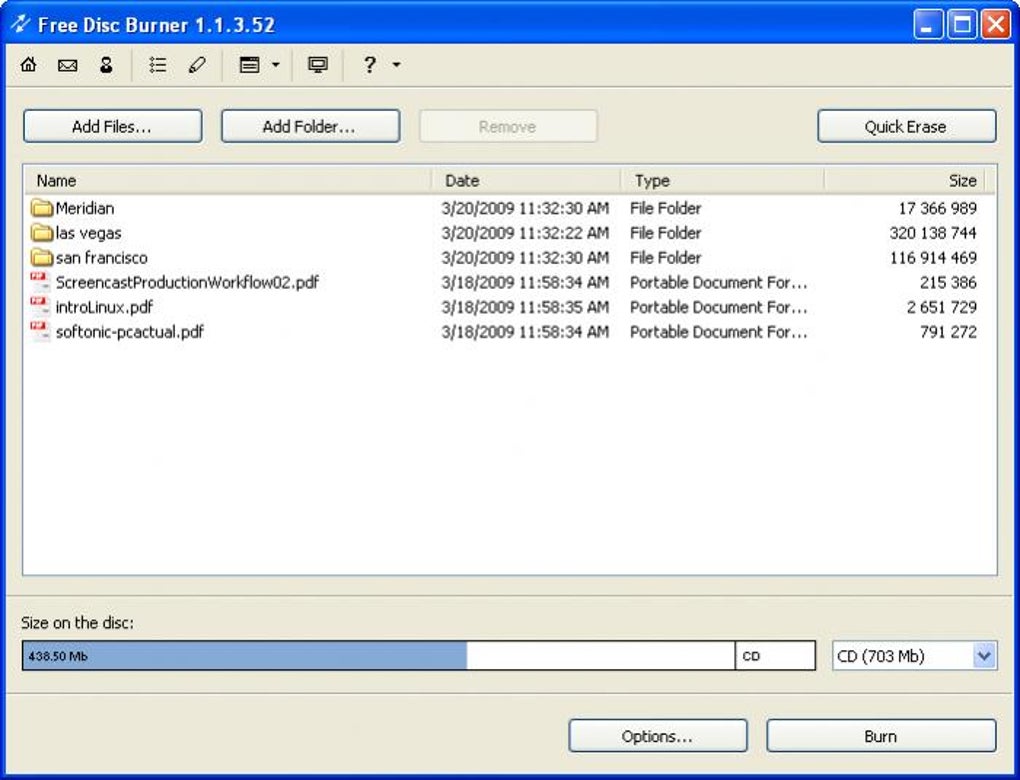Click the Burn button

[881, 736]
